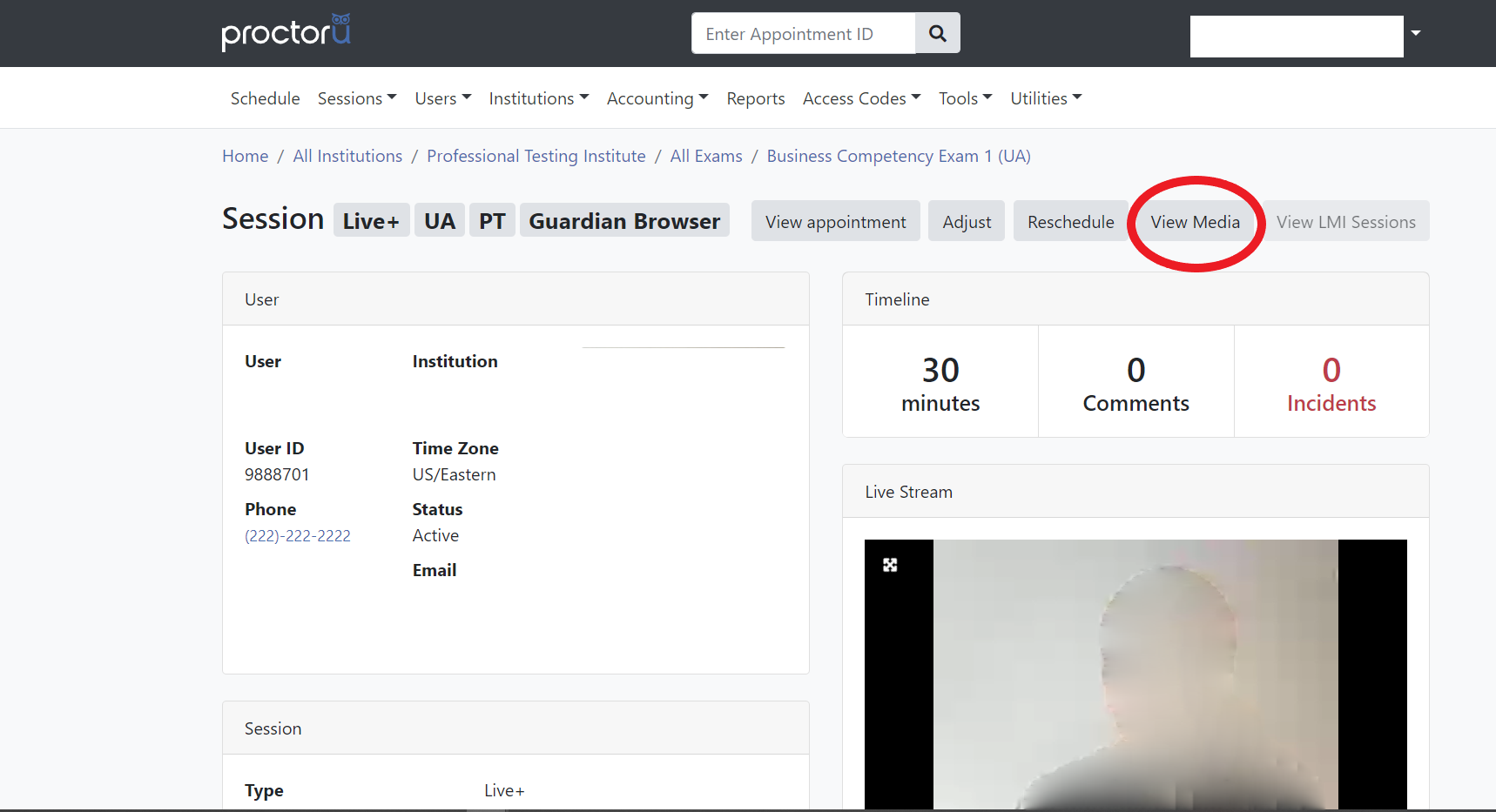Call the phone number (222)-222-2222
This screenshot has width=1496, height=812.
pos(298,535)
